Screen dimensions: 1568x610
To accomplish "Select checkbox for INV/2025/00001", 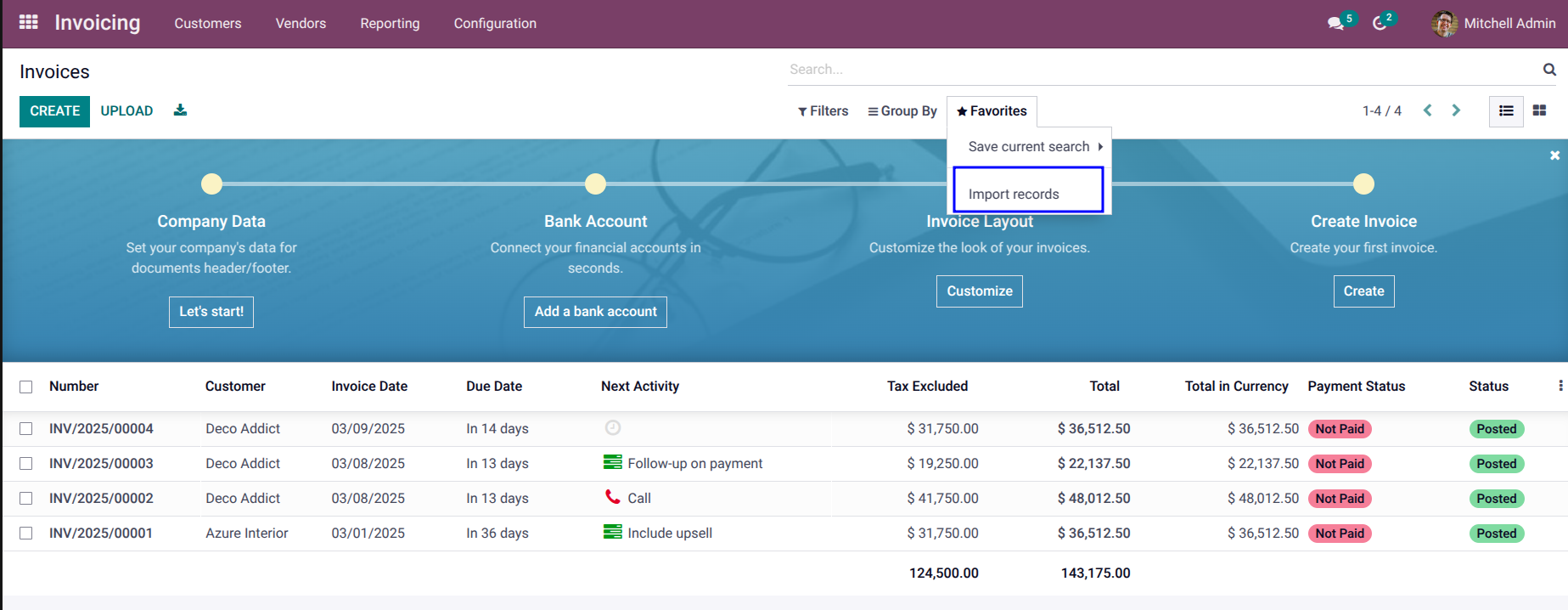I will point(26,534).
